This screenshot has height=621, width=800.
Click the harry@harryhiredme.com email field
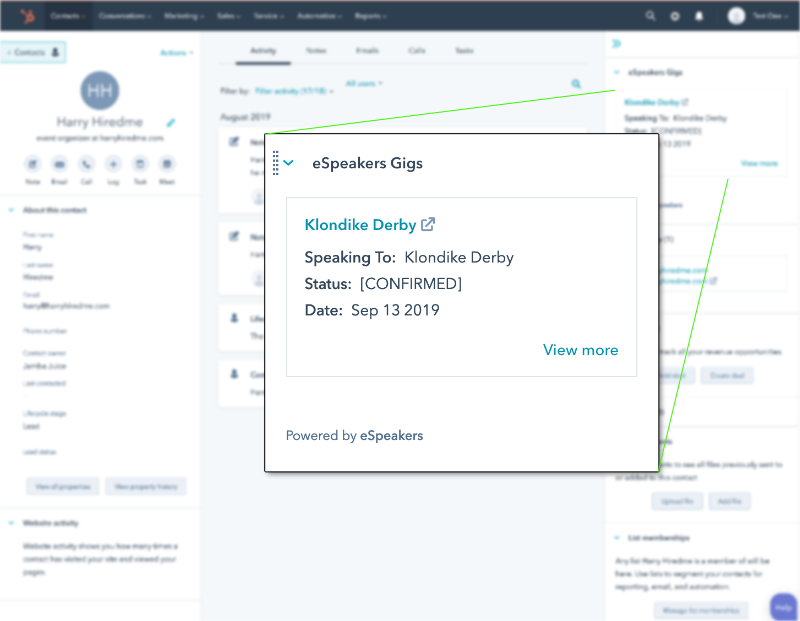(x=66, y=306)
